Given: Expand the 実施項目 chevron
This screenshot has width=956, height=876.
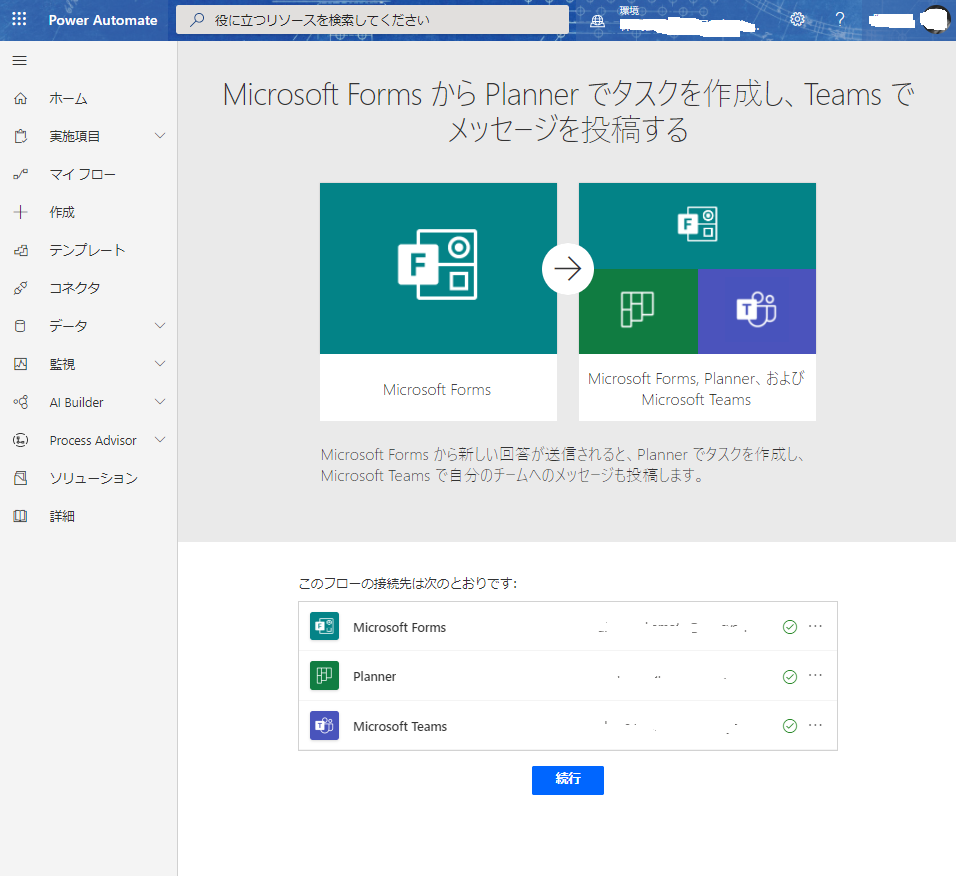Looking at the screenshot, I should pyautogui.click(x=160, y=135).
